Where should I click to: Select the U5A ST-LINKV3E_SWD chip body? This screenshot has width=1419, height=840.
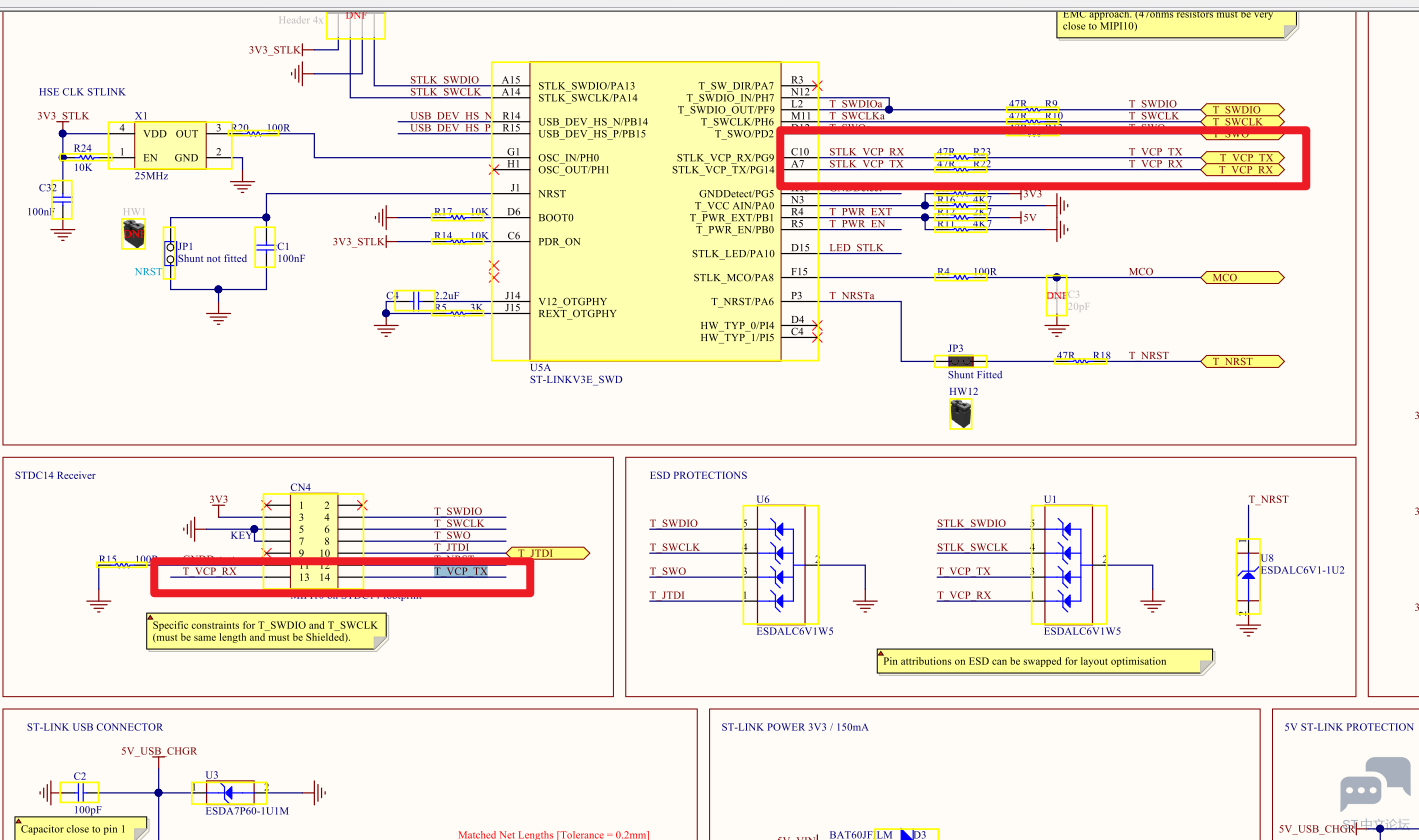(x=654, y=210)
